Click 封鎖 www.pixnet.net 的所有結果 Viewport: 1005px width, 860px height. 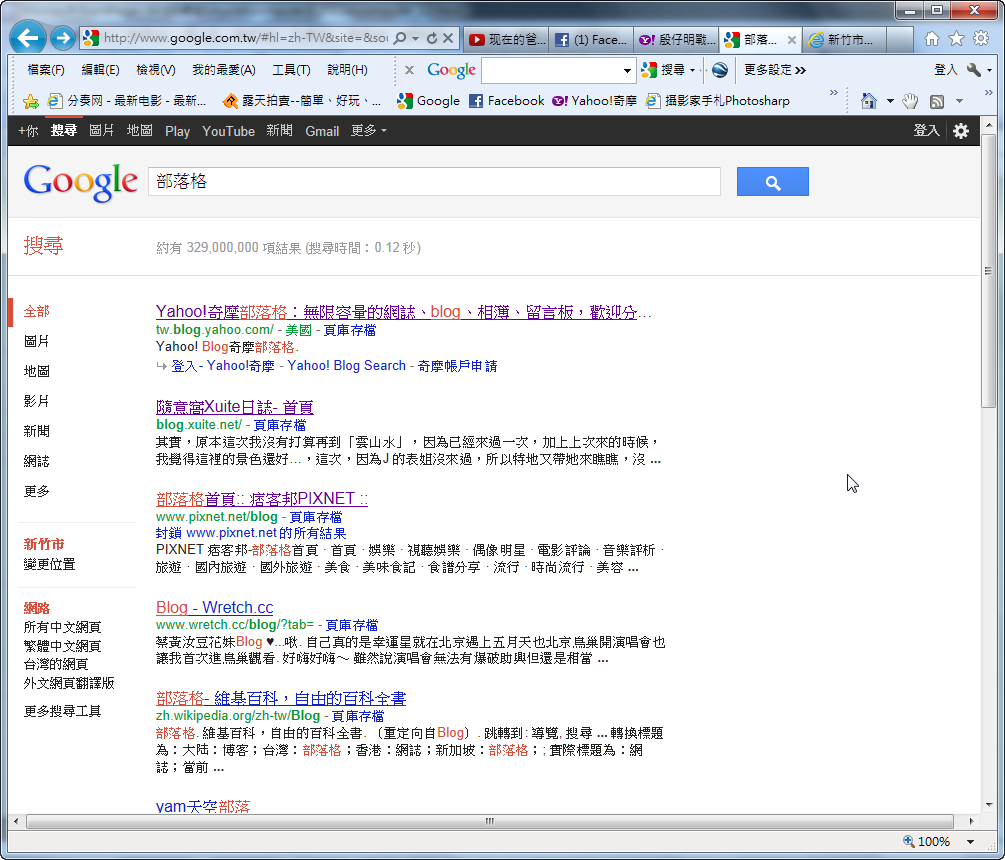click(251, 533)
